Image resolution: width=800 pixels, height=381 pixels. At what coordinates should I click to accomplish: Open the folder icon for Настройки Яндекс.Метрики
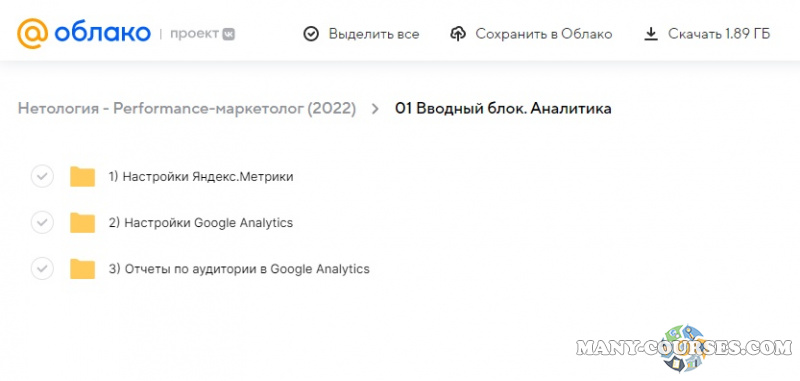[x=82, y=176]
